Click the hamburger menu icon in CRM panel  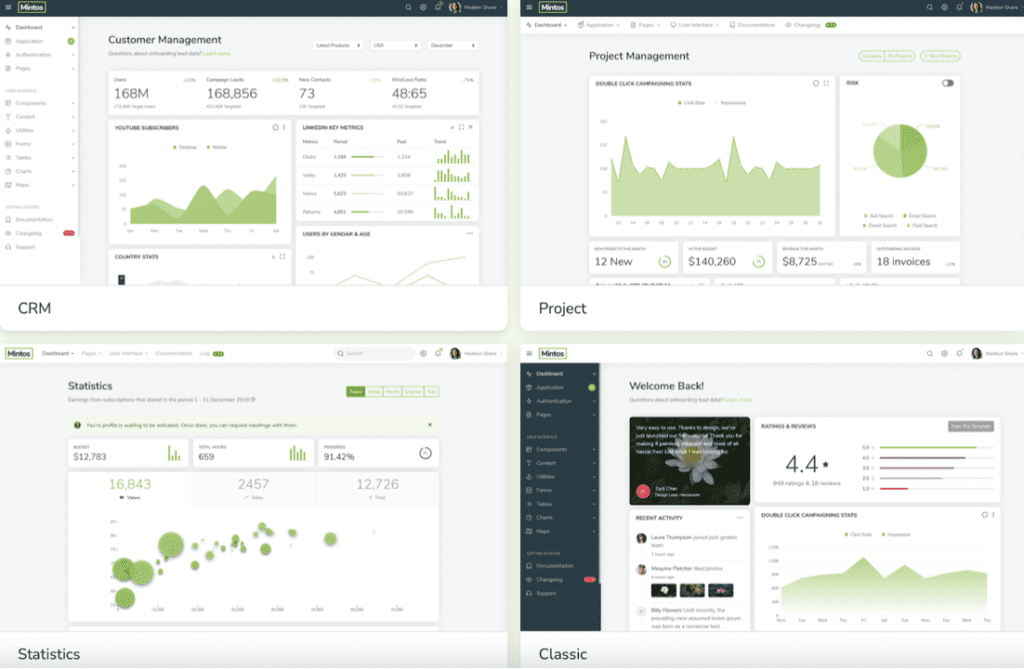[8, 7]
